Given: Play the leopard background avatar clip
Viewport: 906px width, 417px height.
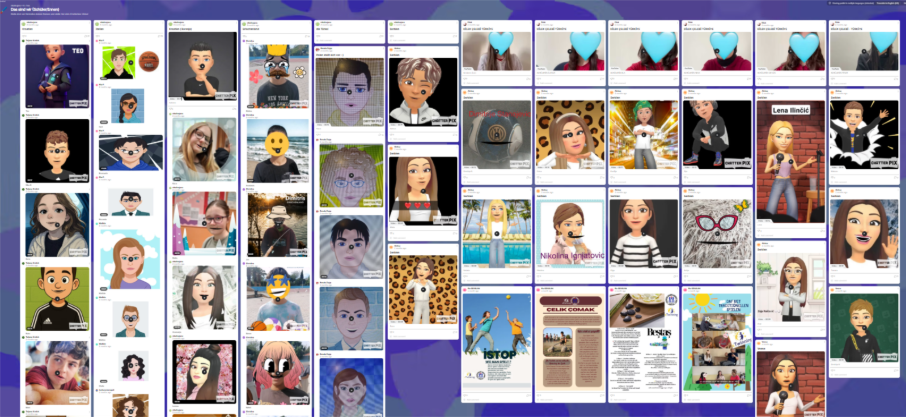Looking at the screenshot, I should pyautogui.click(x=570, y=133).
